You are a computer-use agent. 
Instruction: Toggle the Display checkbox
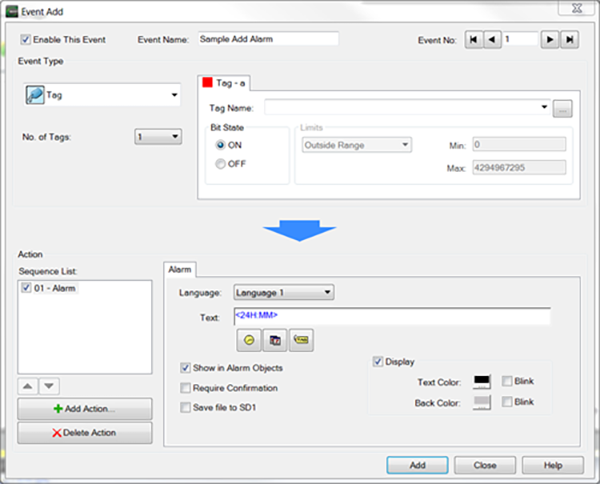[x=378, y=362]
